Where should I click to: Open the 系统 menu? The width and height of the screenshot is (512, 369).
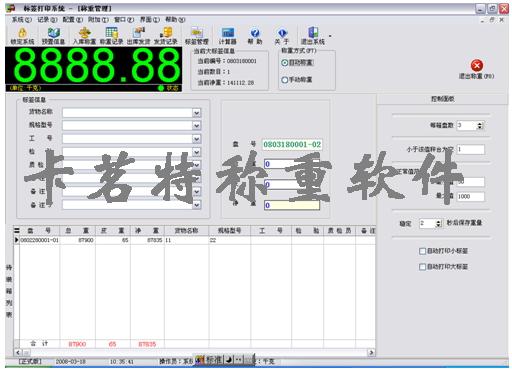tap(22, 20)
